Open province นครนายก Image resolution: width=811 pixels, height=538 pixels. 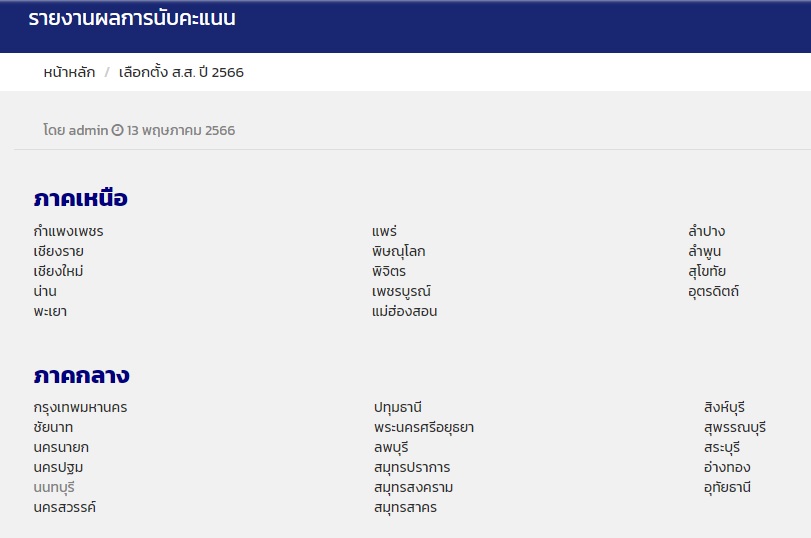click(61, 447)
